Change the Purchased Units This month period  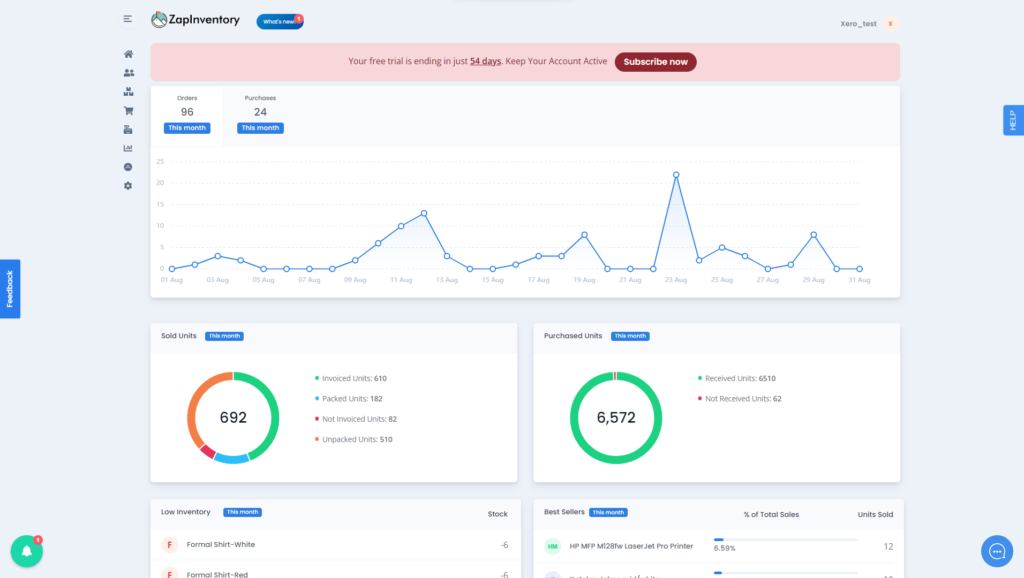pos(630,336)
